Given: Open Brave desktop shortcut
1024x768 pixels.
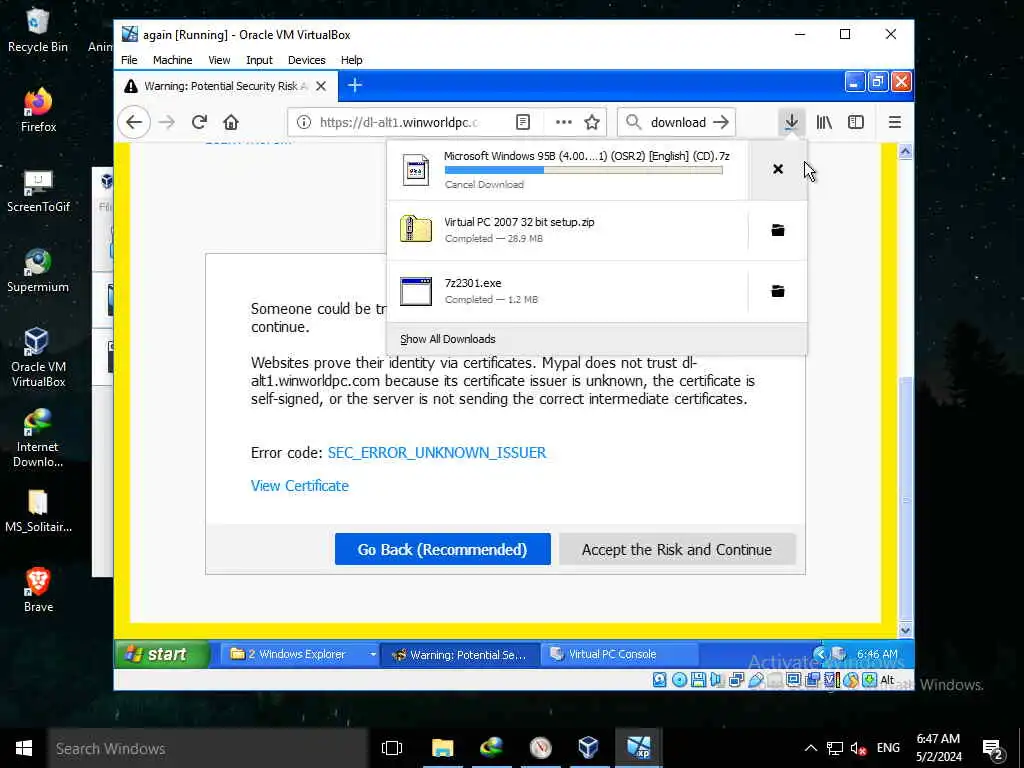Looking at the screenshot, I should pyautogui.click(x=38, y=590).
